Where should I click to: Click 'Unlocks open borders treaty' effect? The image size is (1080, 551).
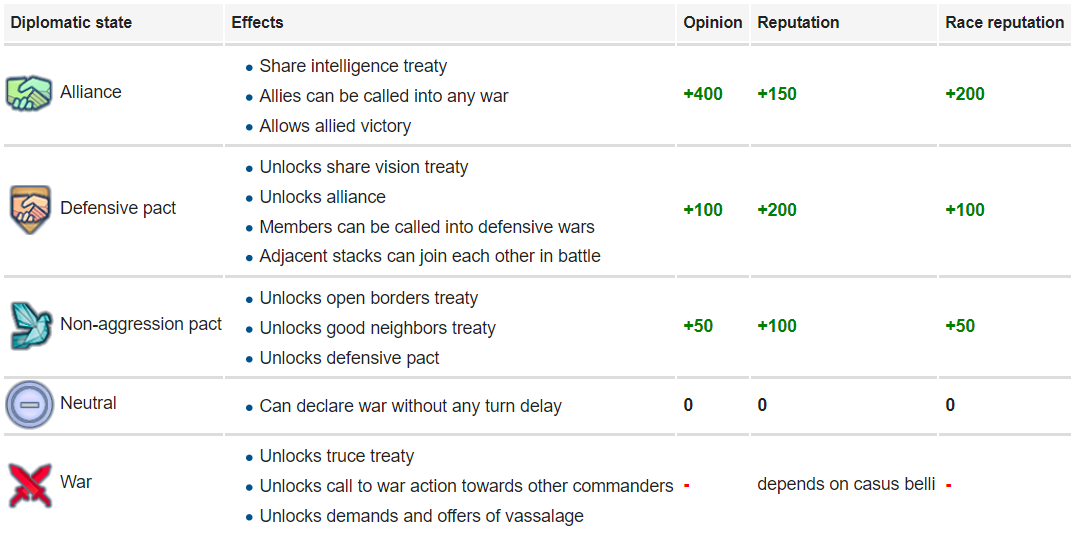point(368,298)
